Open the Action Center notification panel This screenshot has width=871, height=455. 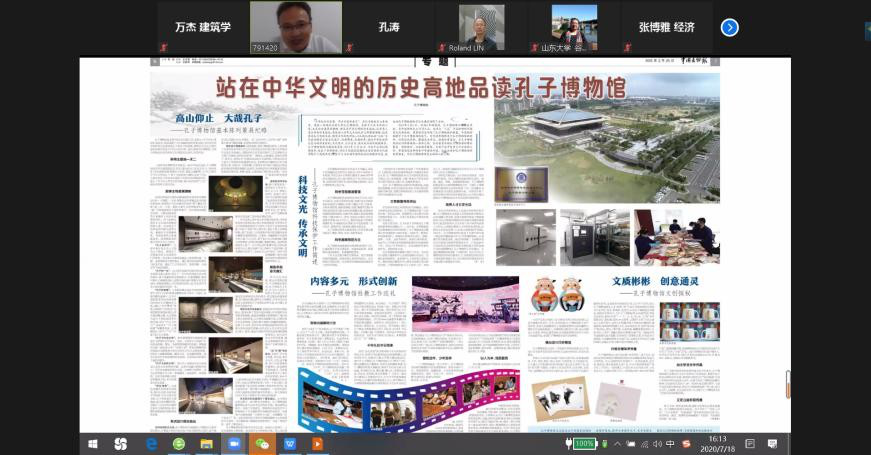773,443
